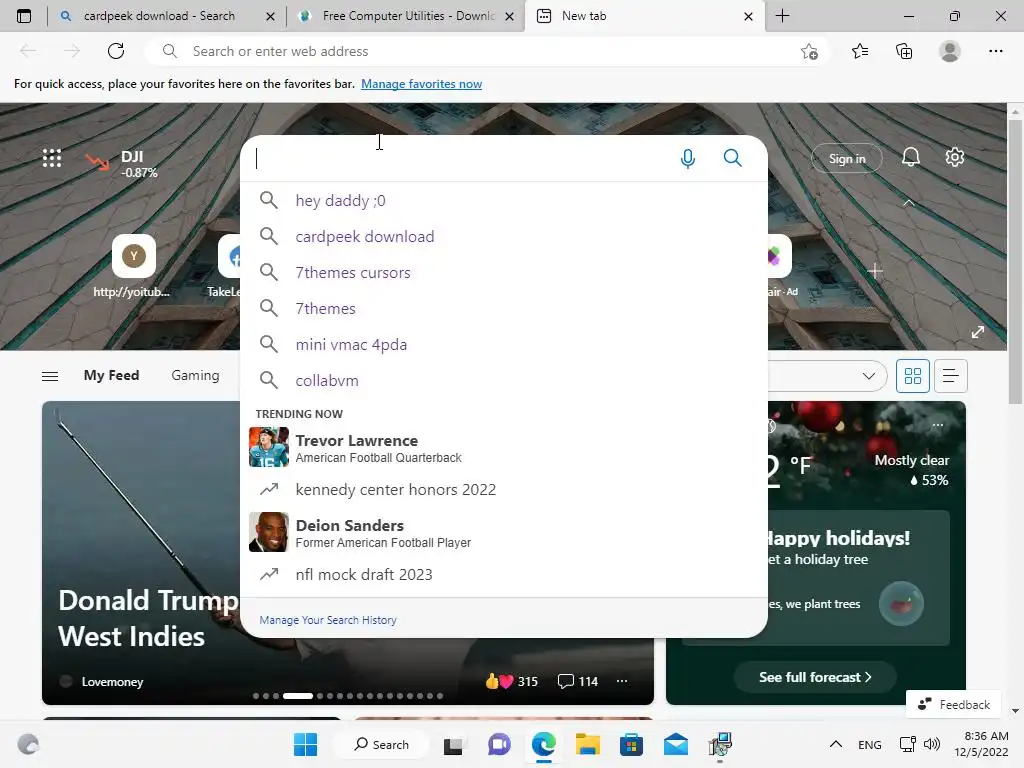Open trending 'kennedy center honors 2022'
Screen dimensions: 1024x768
pos(504,489)
